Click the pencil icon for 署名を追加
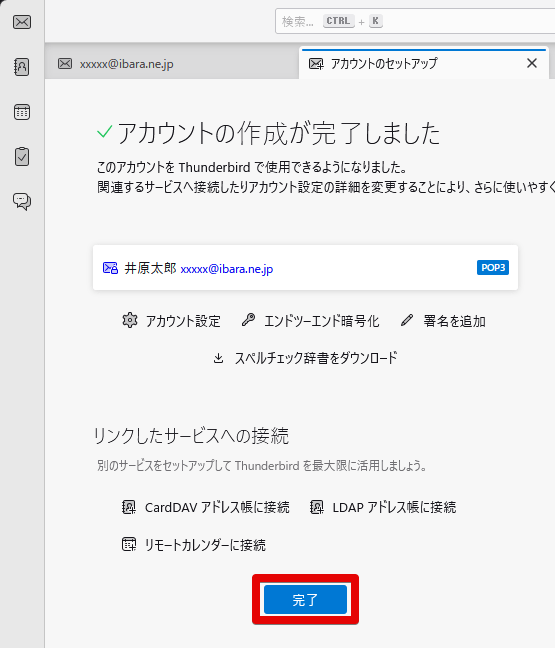This screenshot has width=555, height=648. click(x=407, y=320)
